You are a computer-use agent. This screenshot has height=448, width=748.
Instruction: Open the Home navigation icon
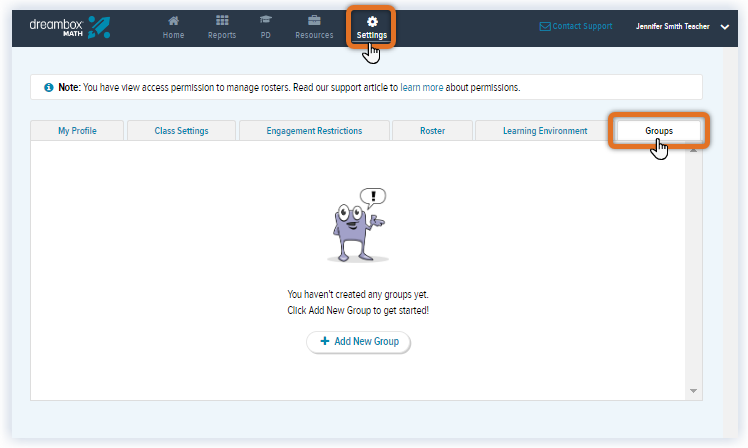tap(173, 21)
